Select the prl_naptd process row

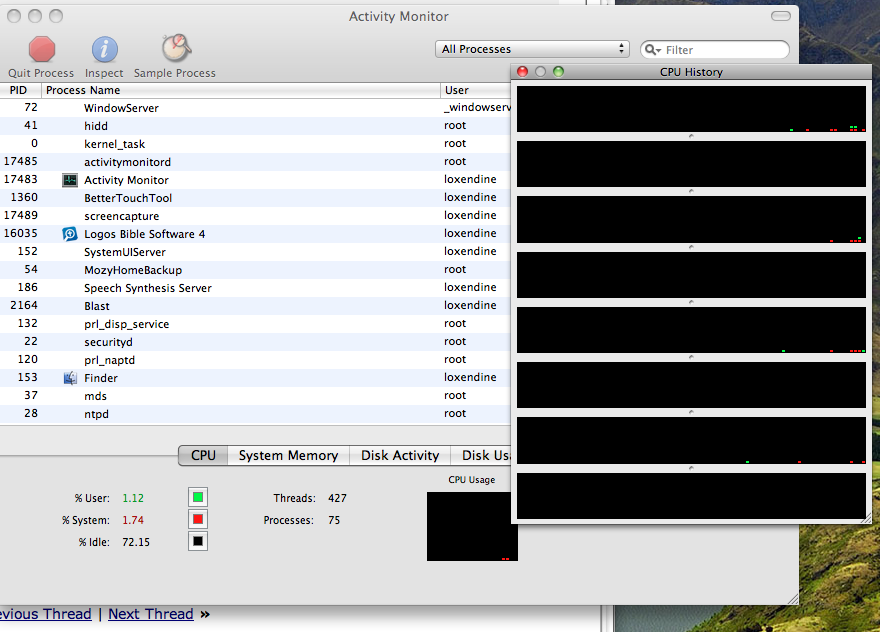click(255, 360)
